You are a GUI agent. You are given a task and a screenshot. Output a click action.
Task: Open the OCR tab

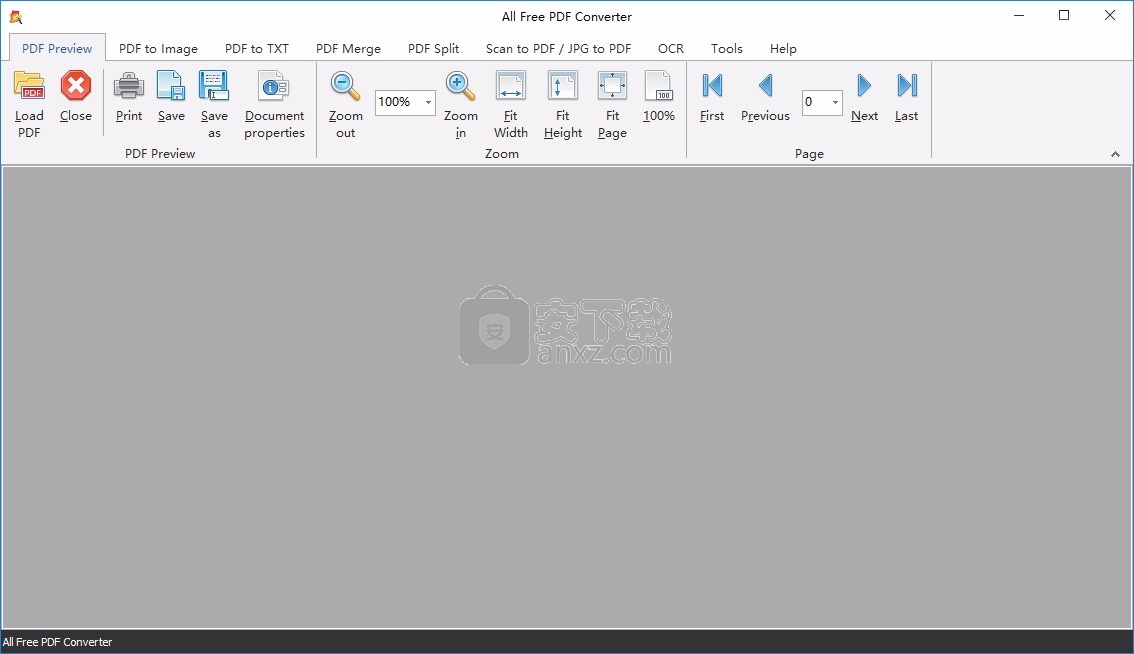click(671, 48)
